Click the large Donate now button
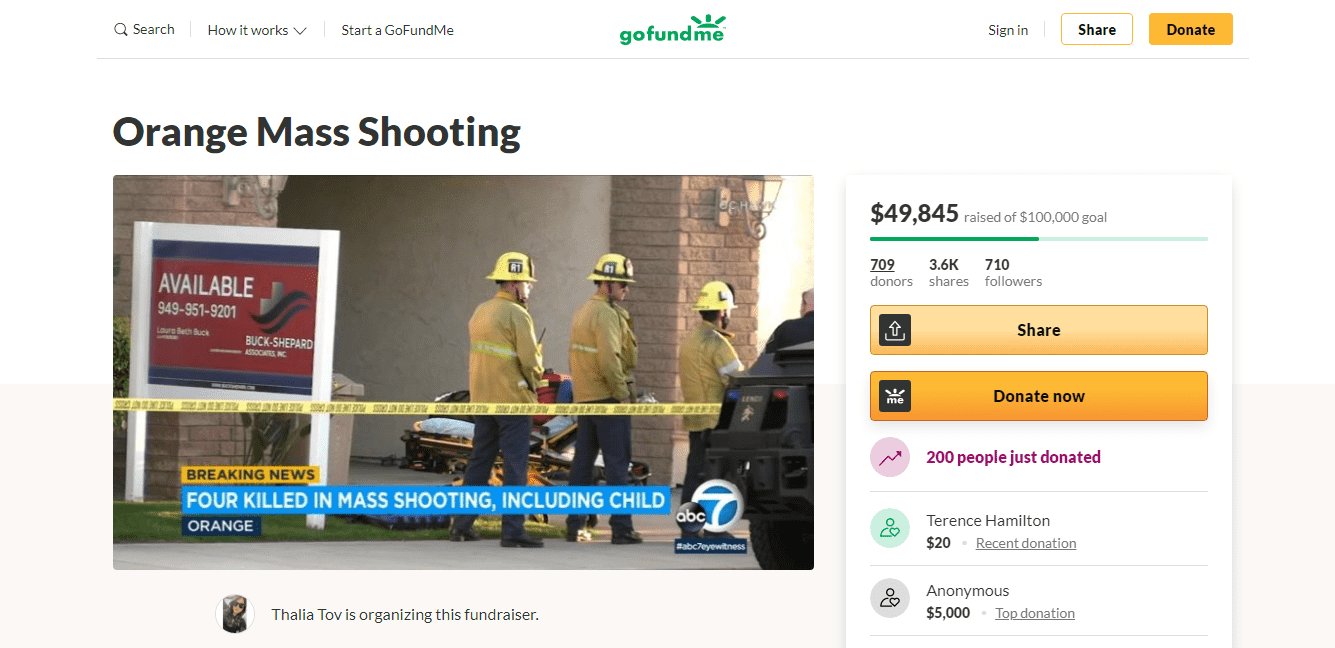Screen dimensions: 1335x648 1039,396
